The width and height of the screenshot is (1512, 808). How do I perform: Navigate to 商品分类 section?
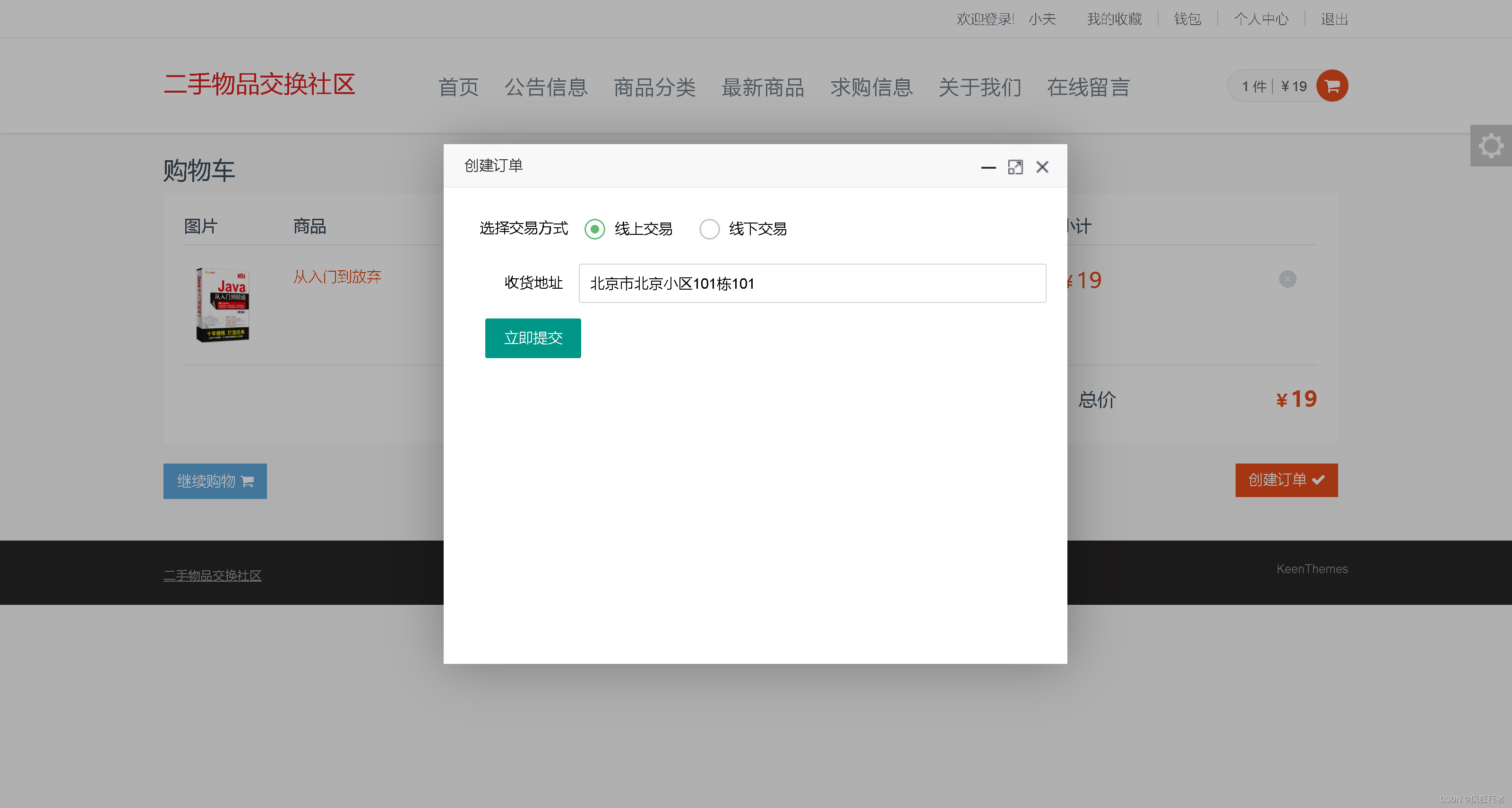pos(654,87)
